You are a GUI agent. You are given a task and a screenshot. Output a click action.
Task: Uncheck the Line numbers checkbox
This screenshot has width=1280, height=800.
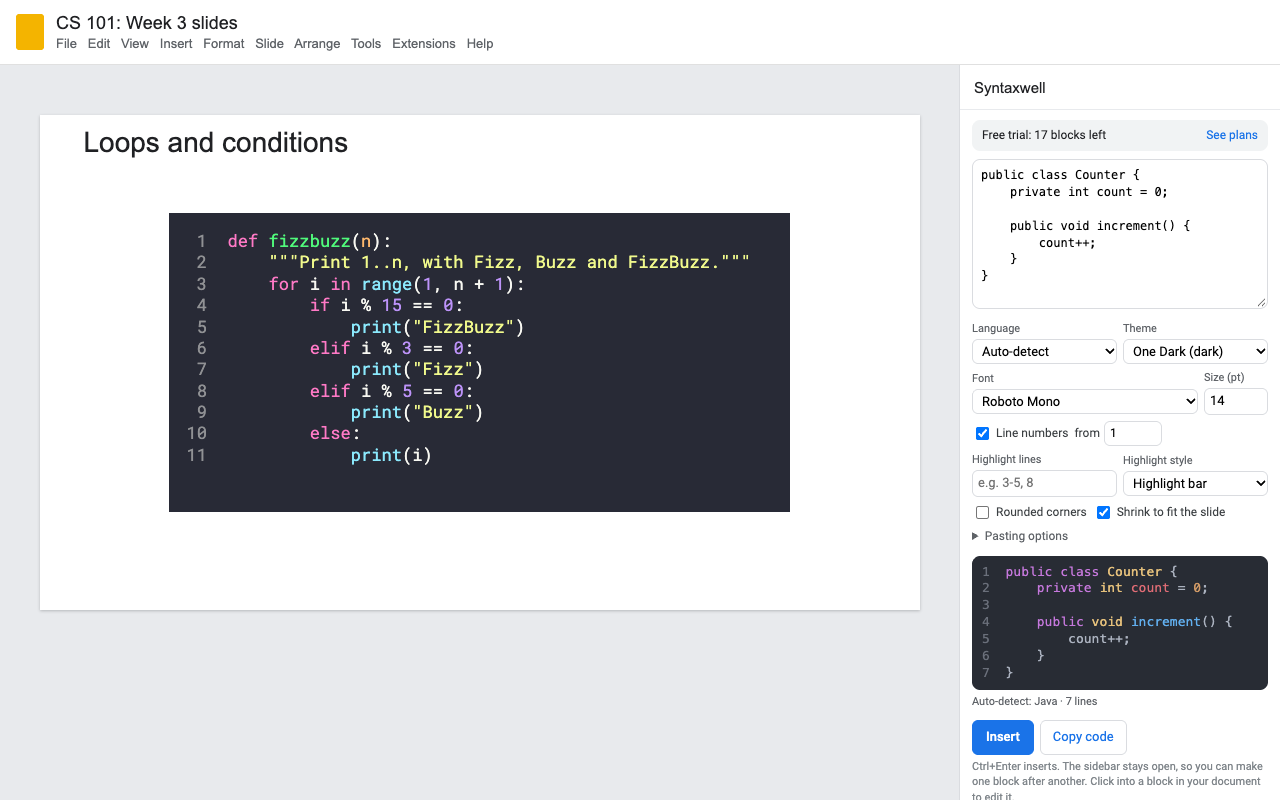click(983, 433)
